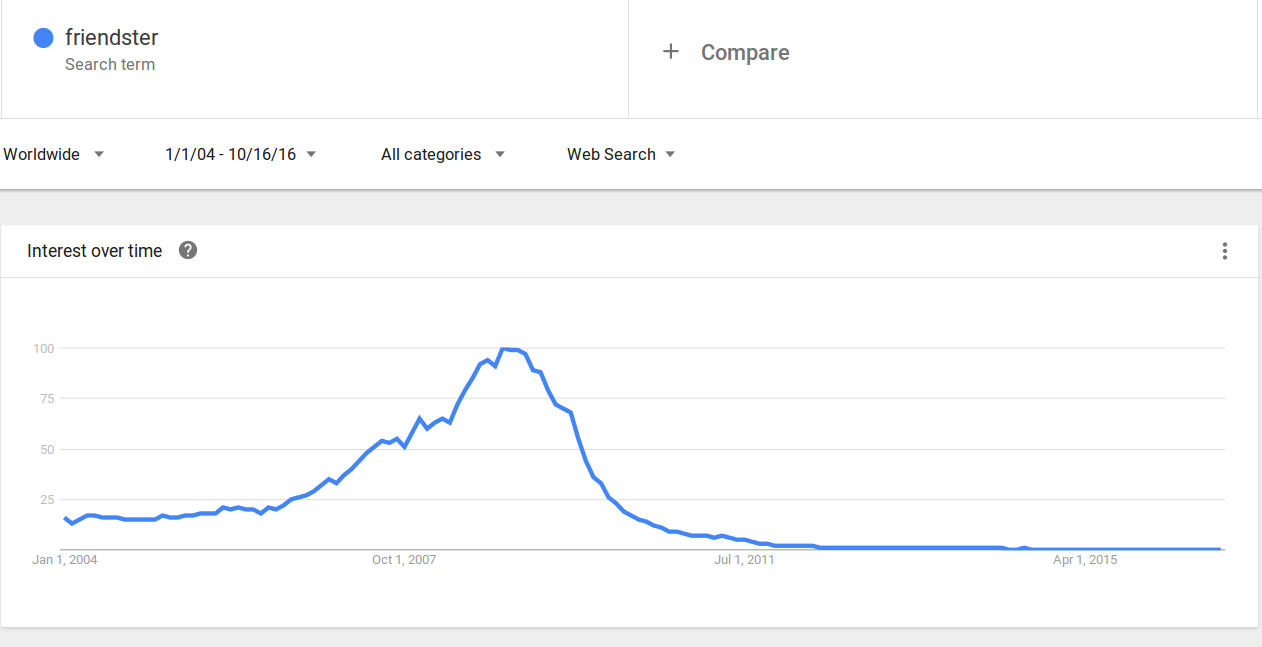The width and height of the screenshot is (1262, 647).
Task: Click the Interest over time heading
Action: pyautogui.click(x=95, y=251)
